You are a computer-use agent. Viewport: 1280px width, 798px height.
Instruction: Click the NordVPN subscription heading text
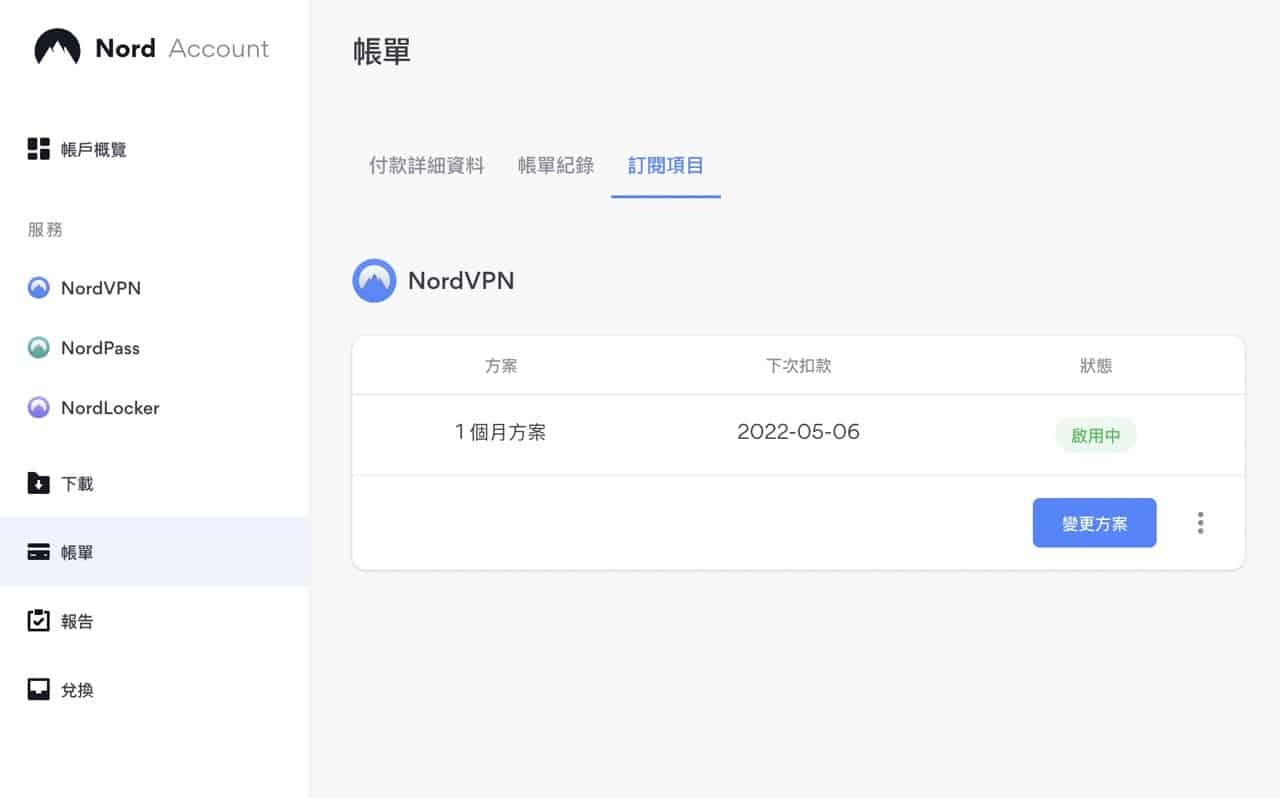[461, 281]
